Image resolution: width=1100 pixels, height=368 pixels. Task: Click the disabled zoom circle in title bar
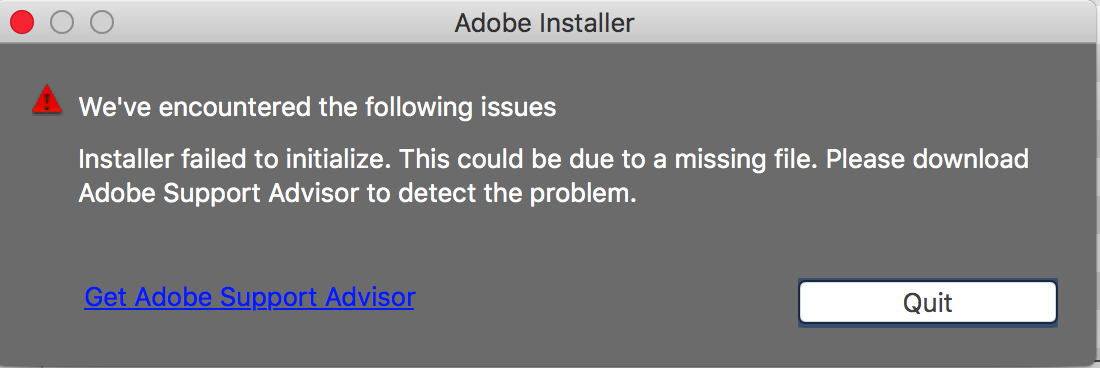(102, 22)
